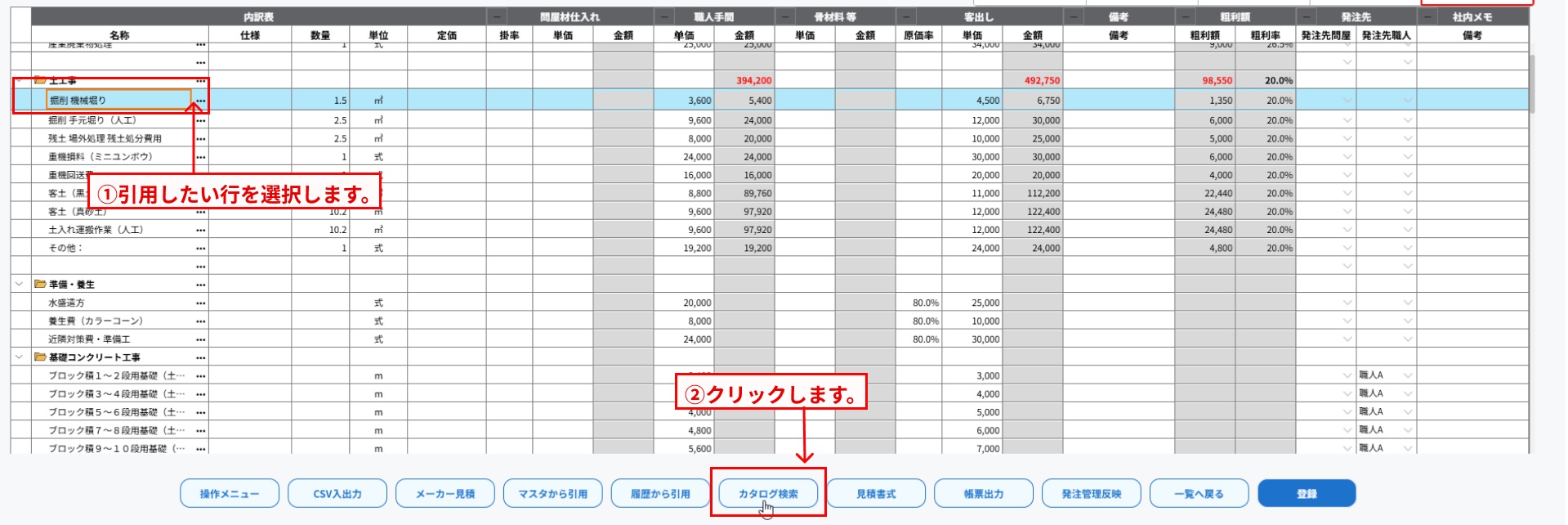Open 発注先問屋 dropdown in 掘削 機械掘り row

1347,101
